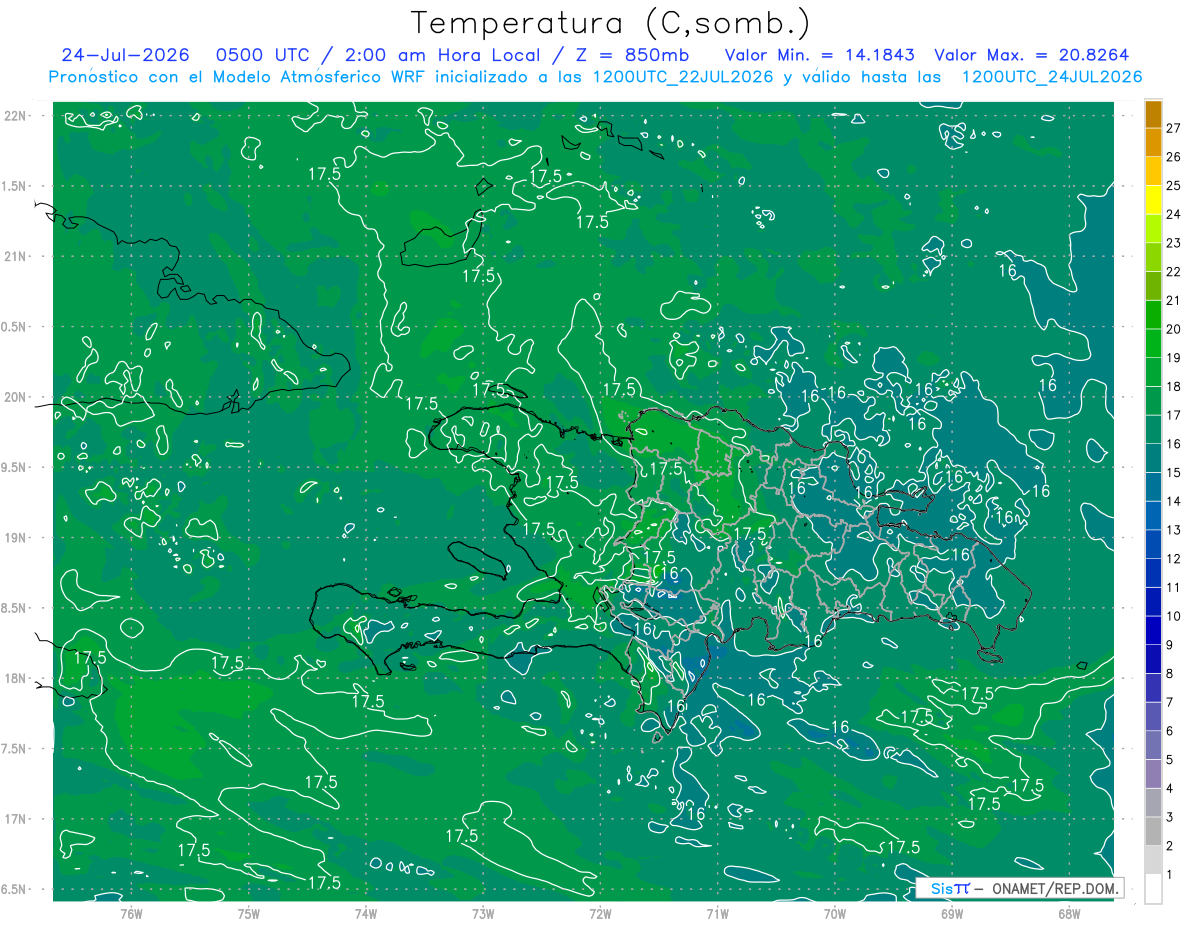Screen dimensions: 1200x927
Task: Click the "10" label on the color scale
Action: coord(1174,616)
